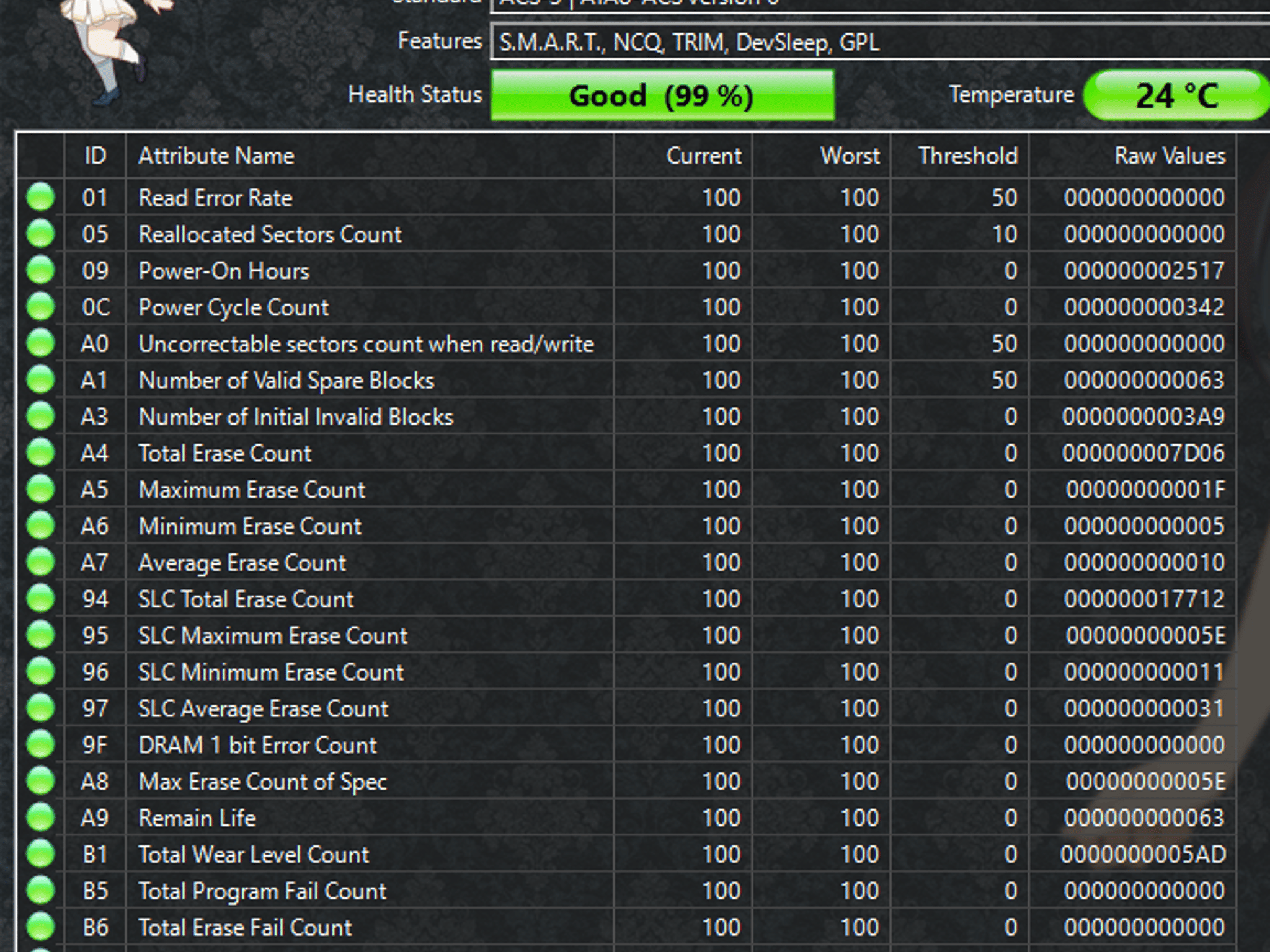Click the green status icon for Power-On Hours
Viewport: 1270px width, 952px height.
pyautogui.click(x=41, y=270)
